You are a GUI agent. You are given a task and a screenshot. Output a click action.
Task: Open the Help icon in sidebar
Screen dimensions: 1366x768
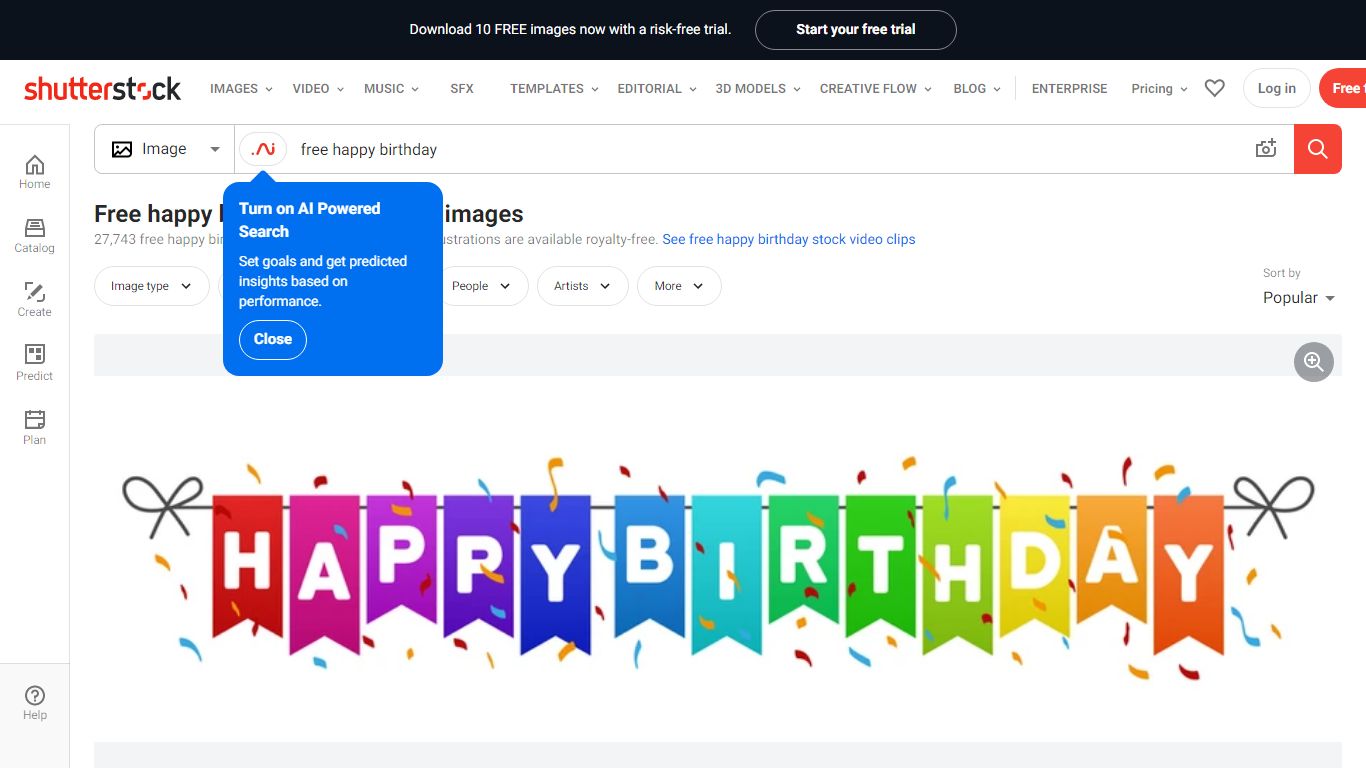[34, 703]
